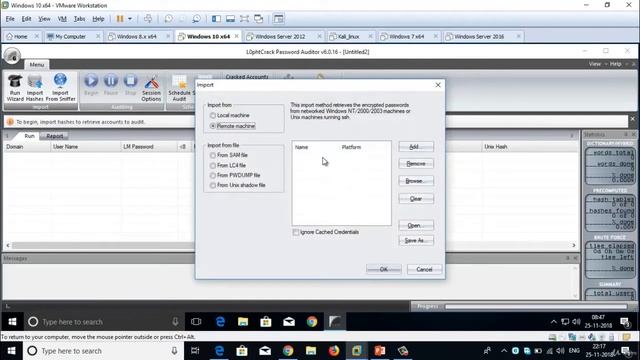Click the VMware pause VM icon
Viewport: 640px width, 360px height.
120,19
